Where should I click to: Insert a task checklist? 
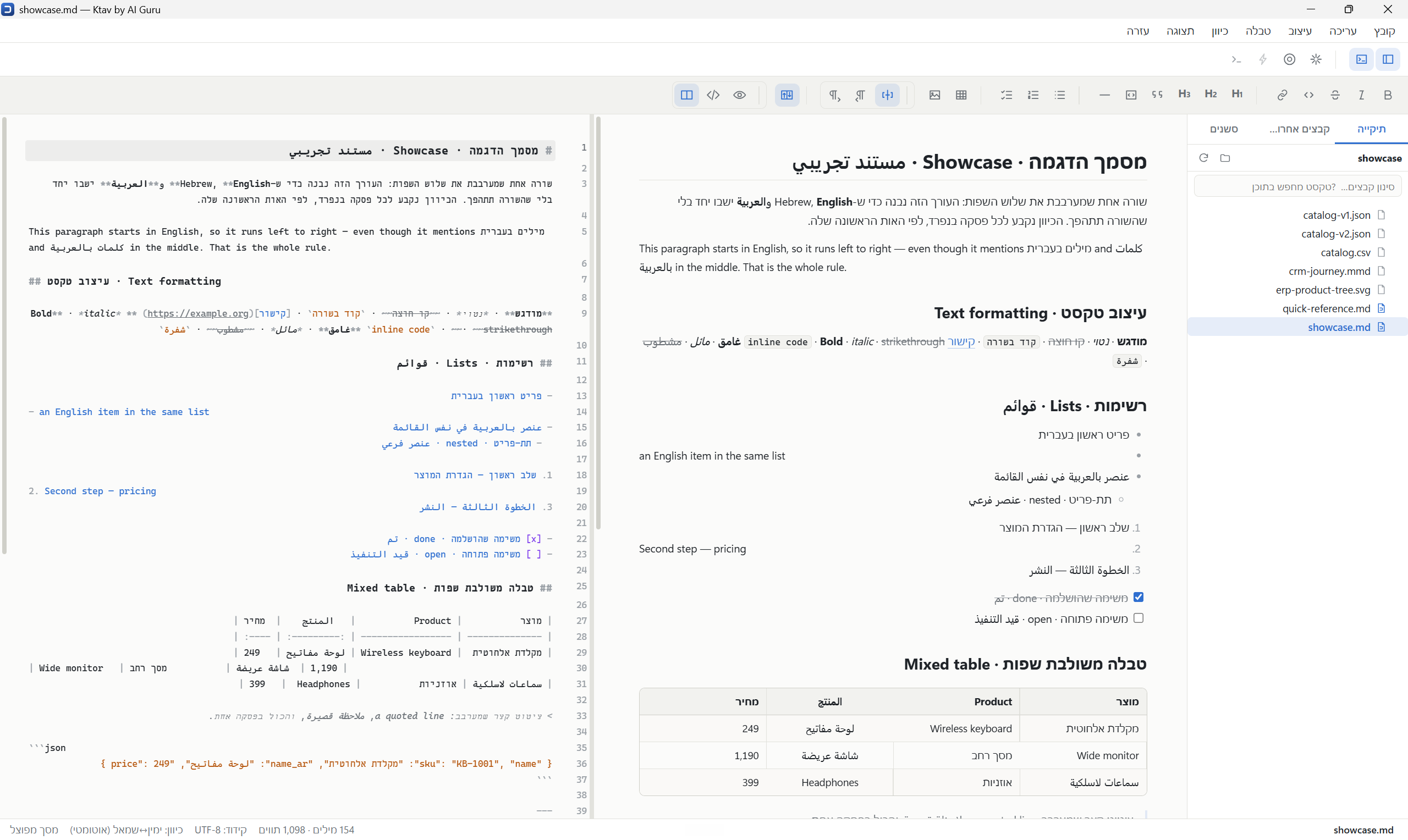coord(1007,95)
